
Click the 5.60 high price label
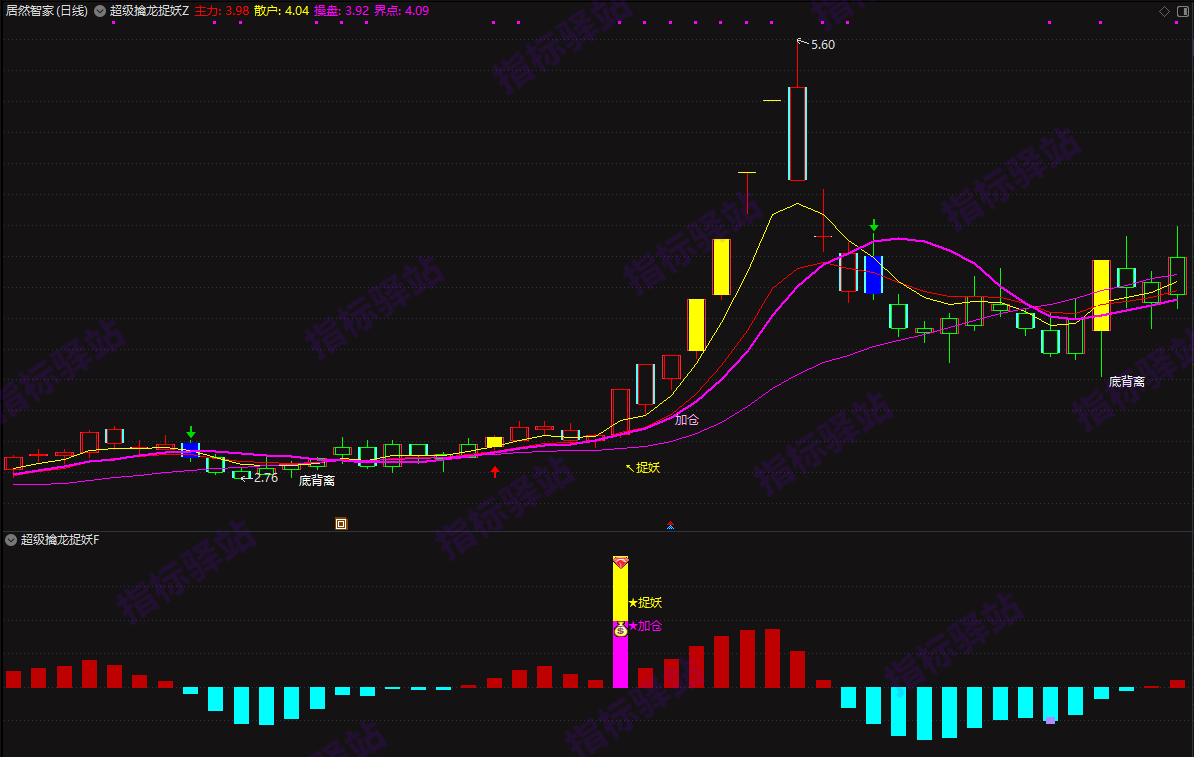click(822, 45)
